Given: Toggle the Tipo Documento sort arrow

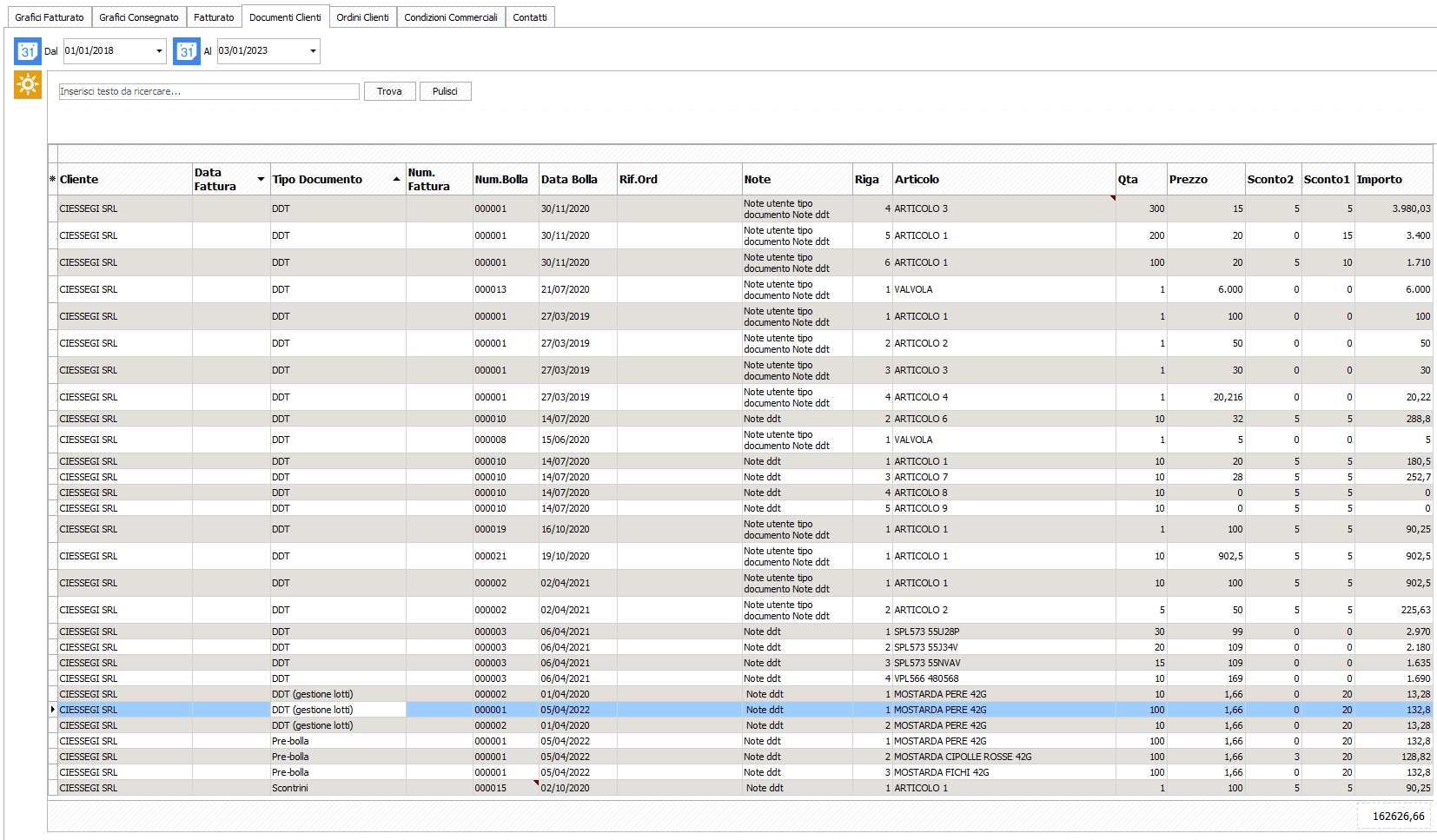Looking at the screenshot, I should point(396,179).
